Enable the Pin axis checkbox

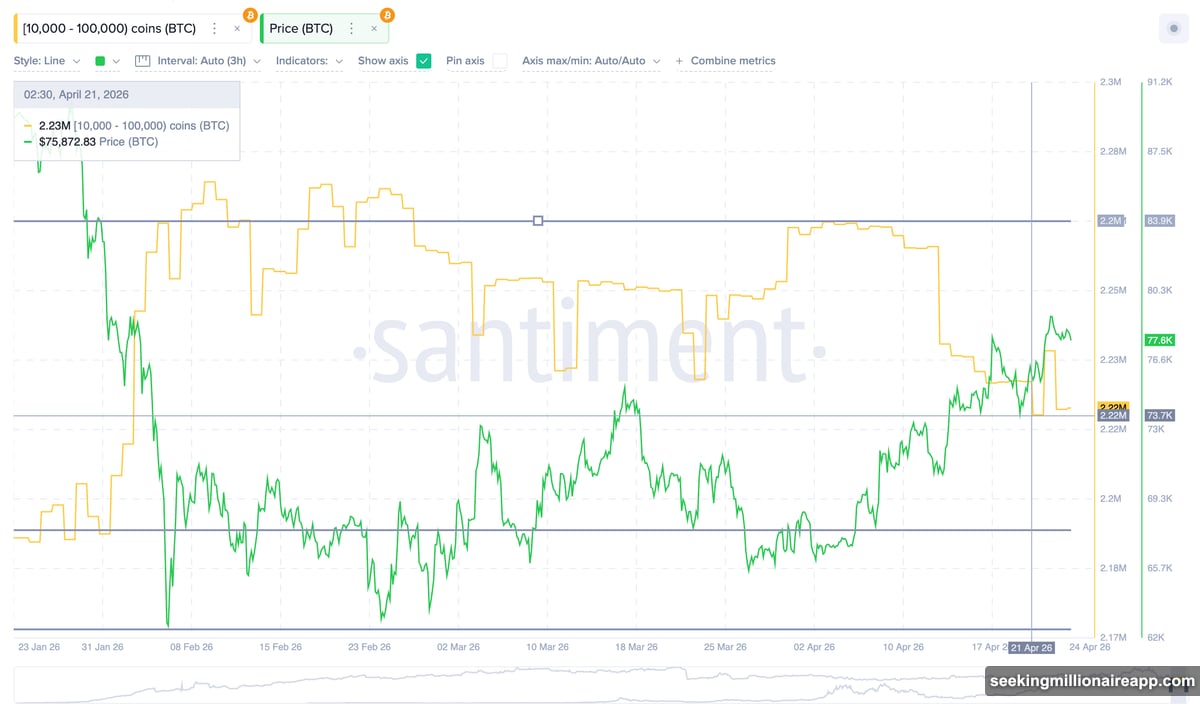(x=500, y=61)
